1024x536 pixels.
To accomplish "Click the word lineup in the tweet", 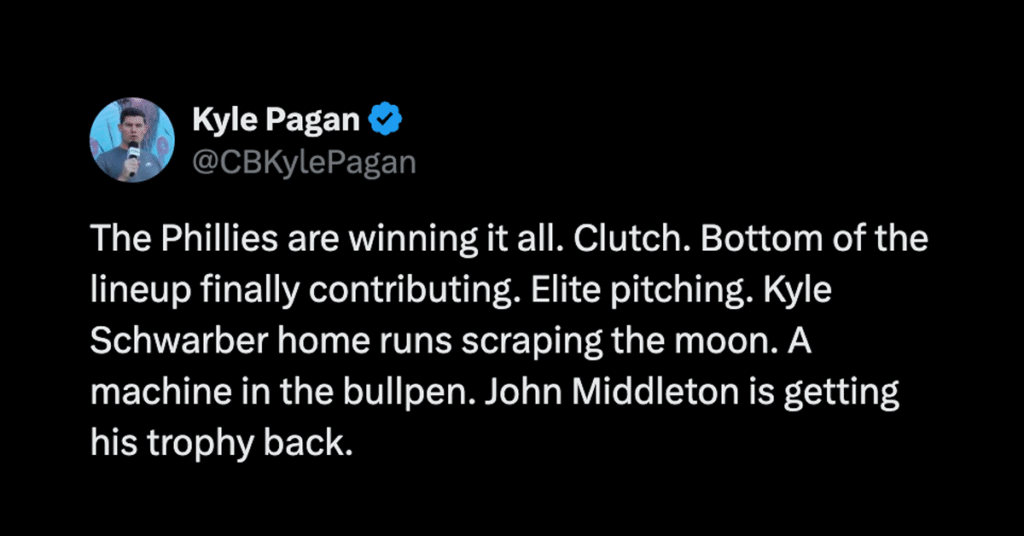I will (x=140, y=291).
